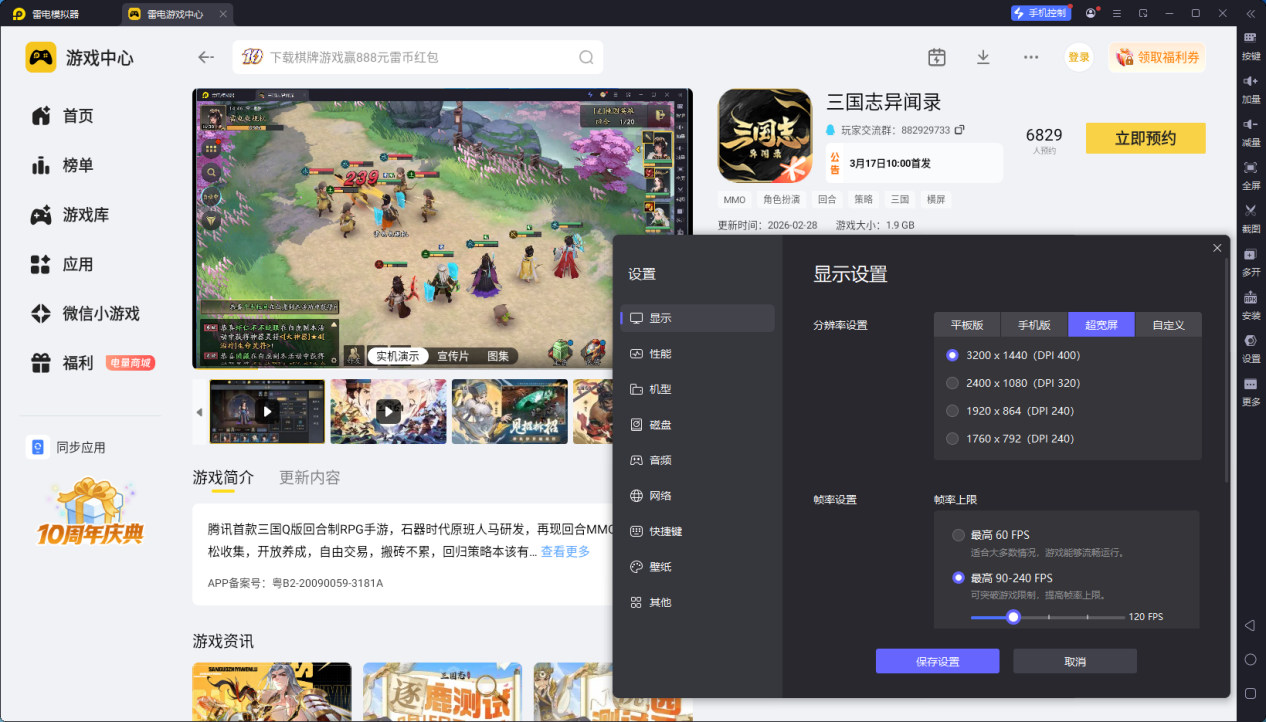Select 2400 x 1080 (DPI 320) resolution
1266x722 pixels.
[x=953, y=383]
